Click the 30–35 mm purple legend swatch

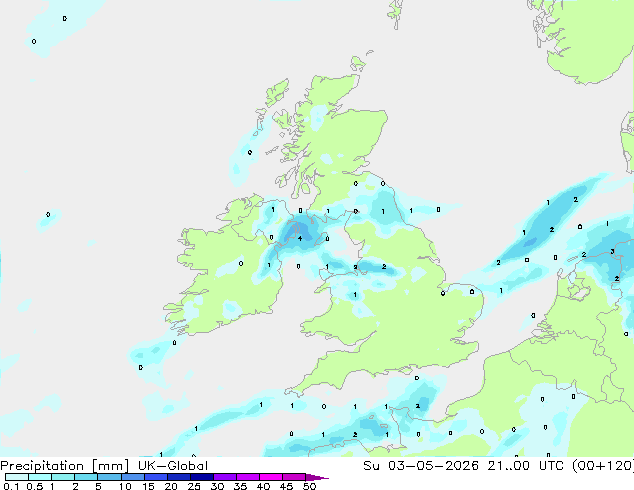click(x=225, y=477)
